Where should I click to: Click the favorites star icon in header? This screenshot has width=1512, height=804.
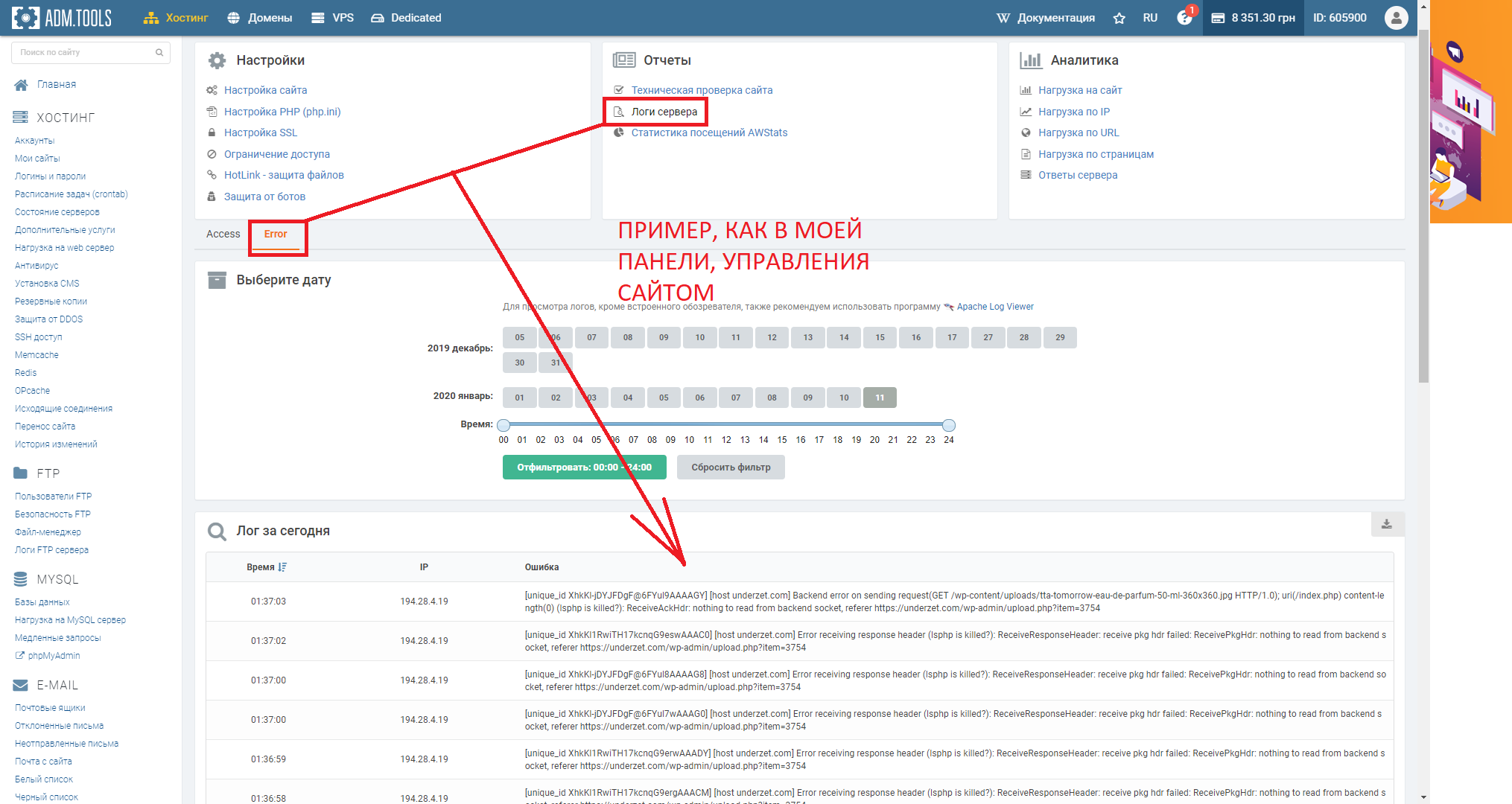pyautogui.click(x=1119, y=18)
